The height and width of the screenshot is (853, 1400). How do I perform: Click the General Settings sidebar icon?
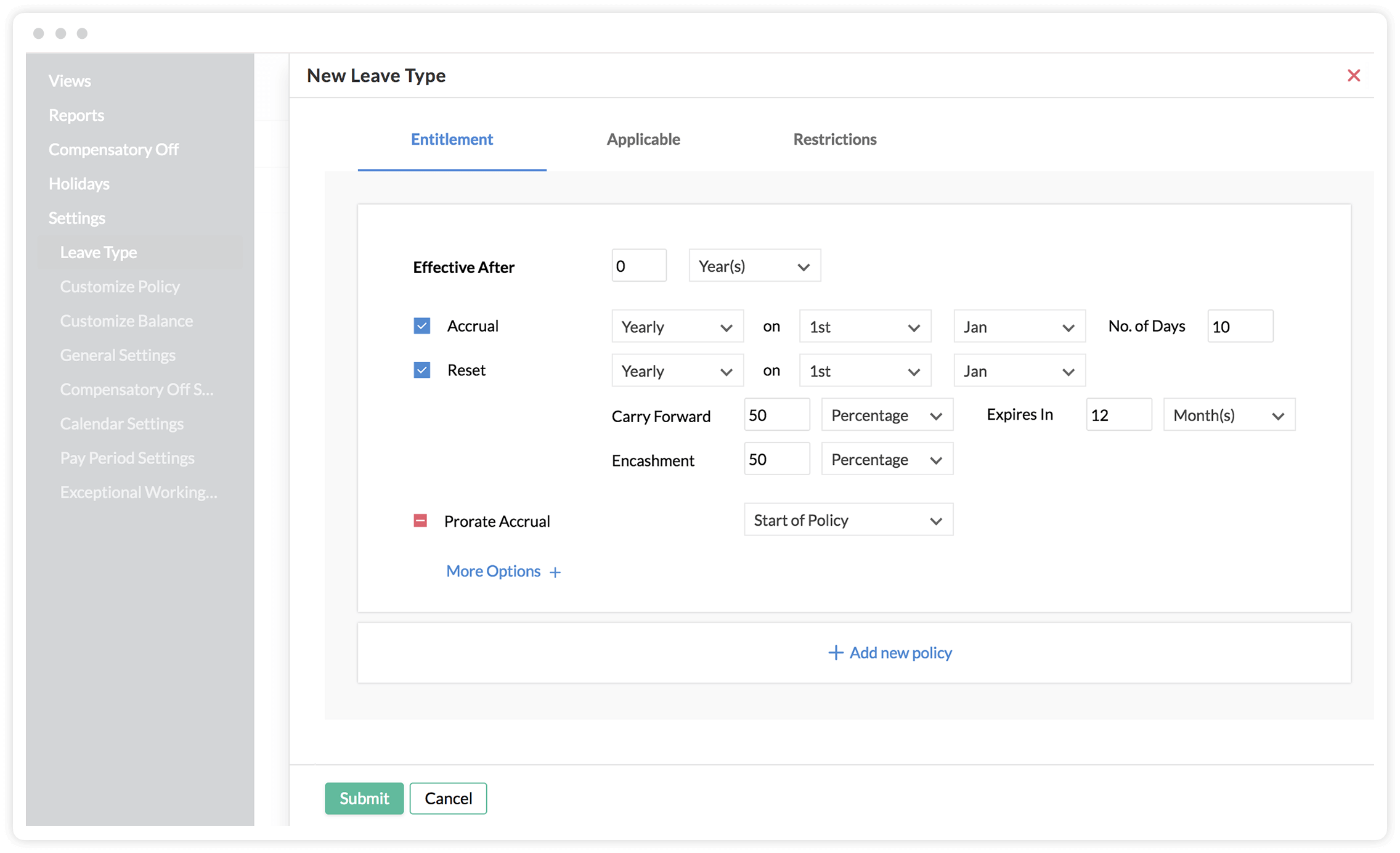(117, 355)
